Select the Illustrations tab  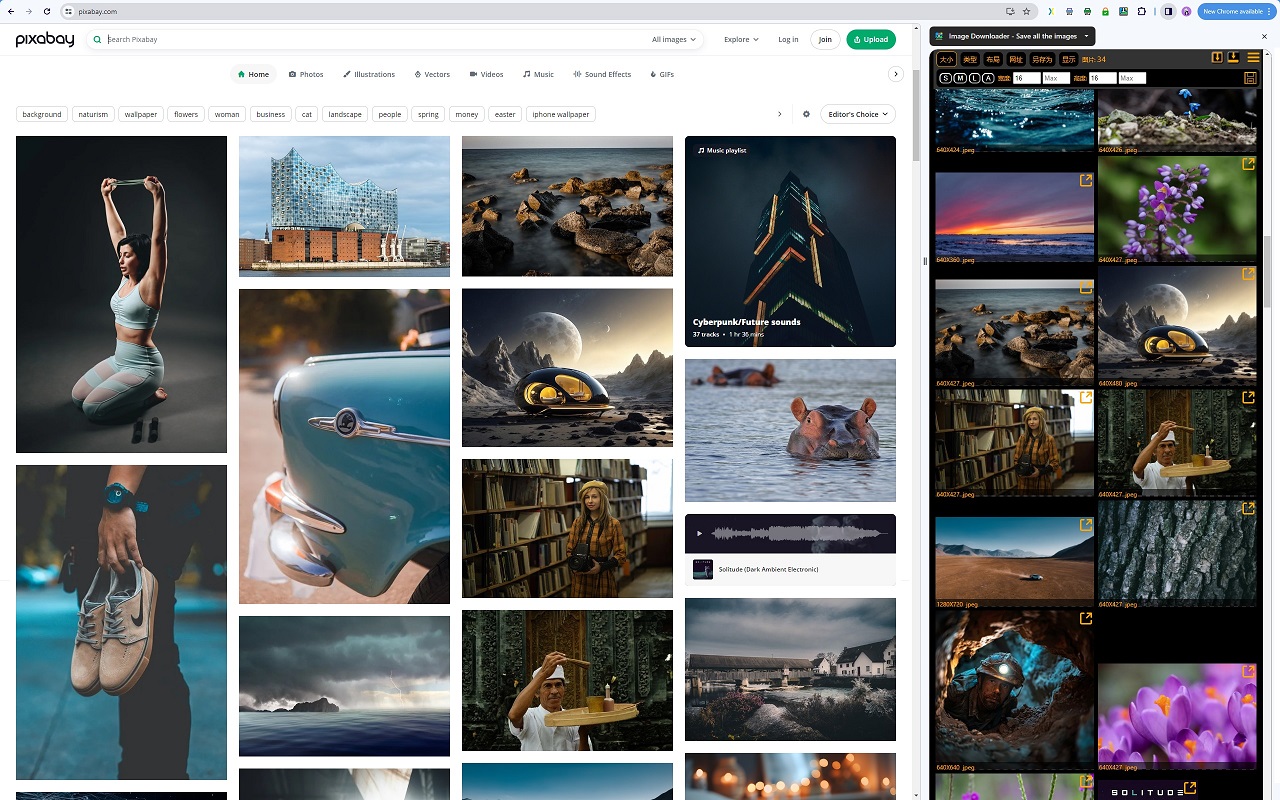369,74
